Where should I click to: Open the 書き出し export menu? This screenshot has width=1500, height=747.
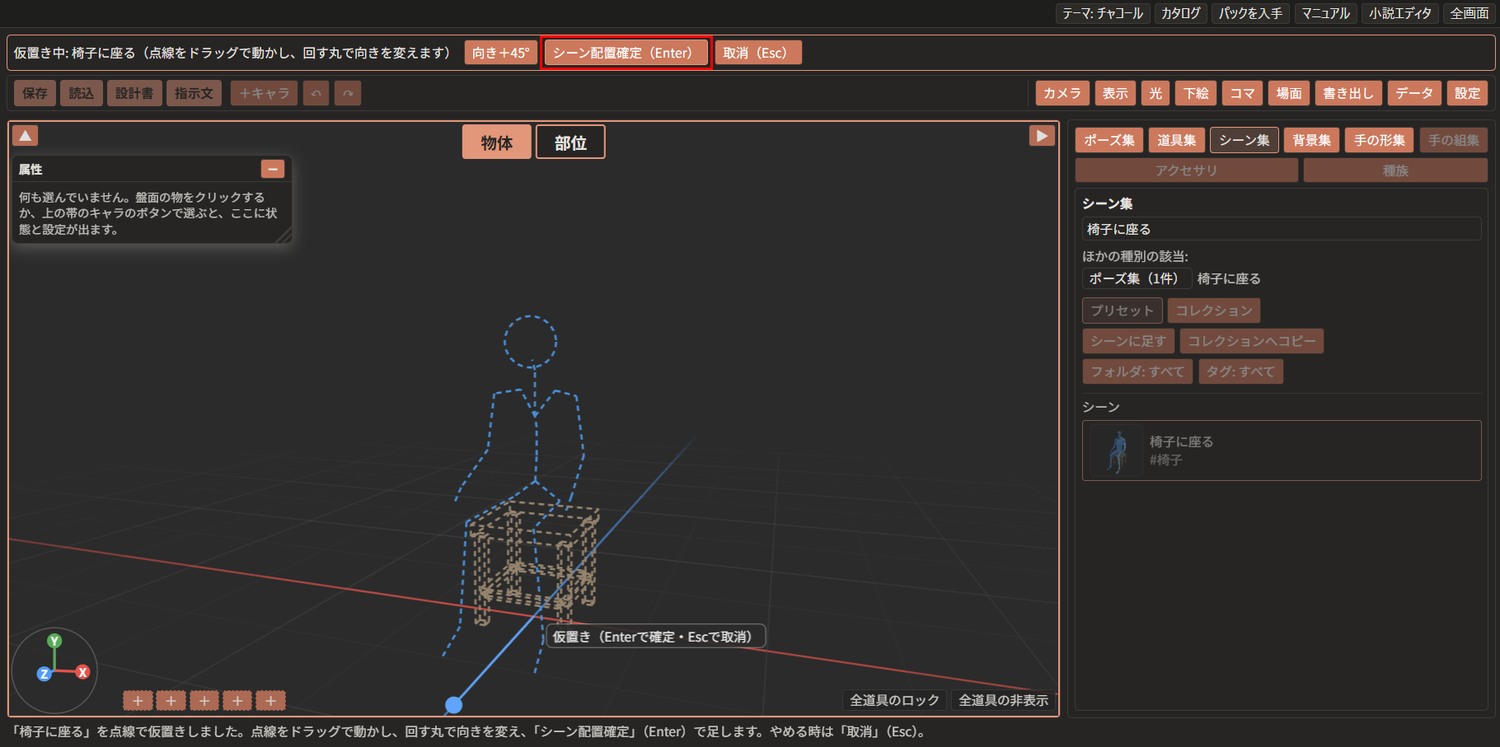(x=1348, y=93)
